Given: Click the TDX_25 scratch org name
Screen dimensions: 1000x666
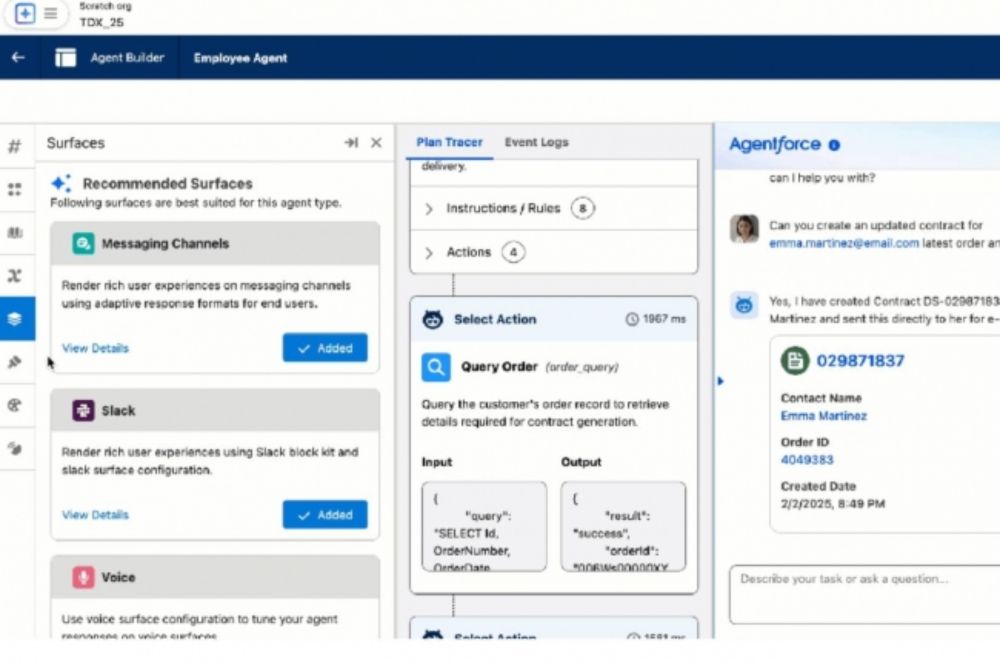Looking at the screenshot, I should coord(101,22).
